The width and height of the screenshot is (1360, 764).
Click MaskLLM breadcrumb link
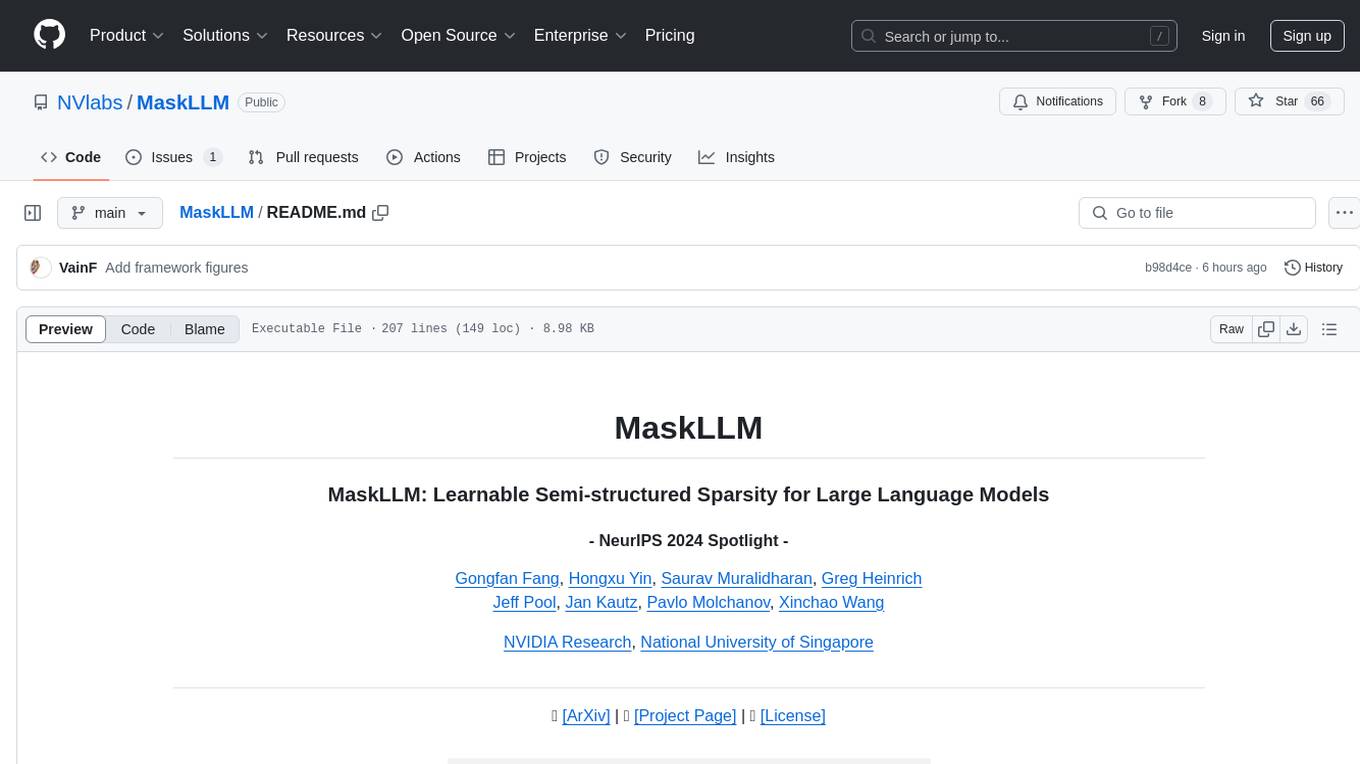(216, 213)
